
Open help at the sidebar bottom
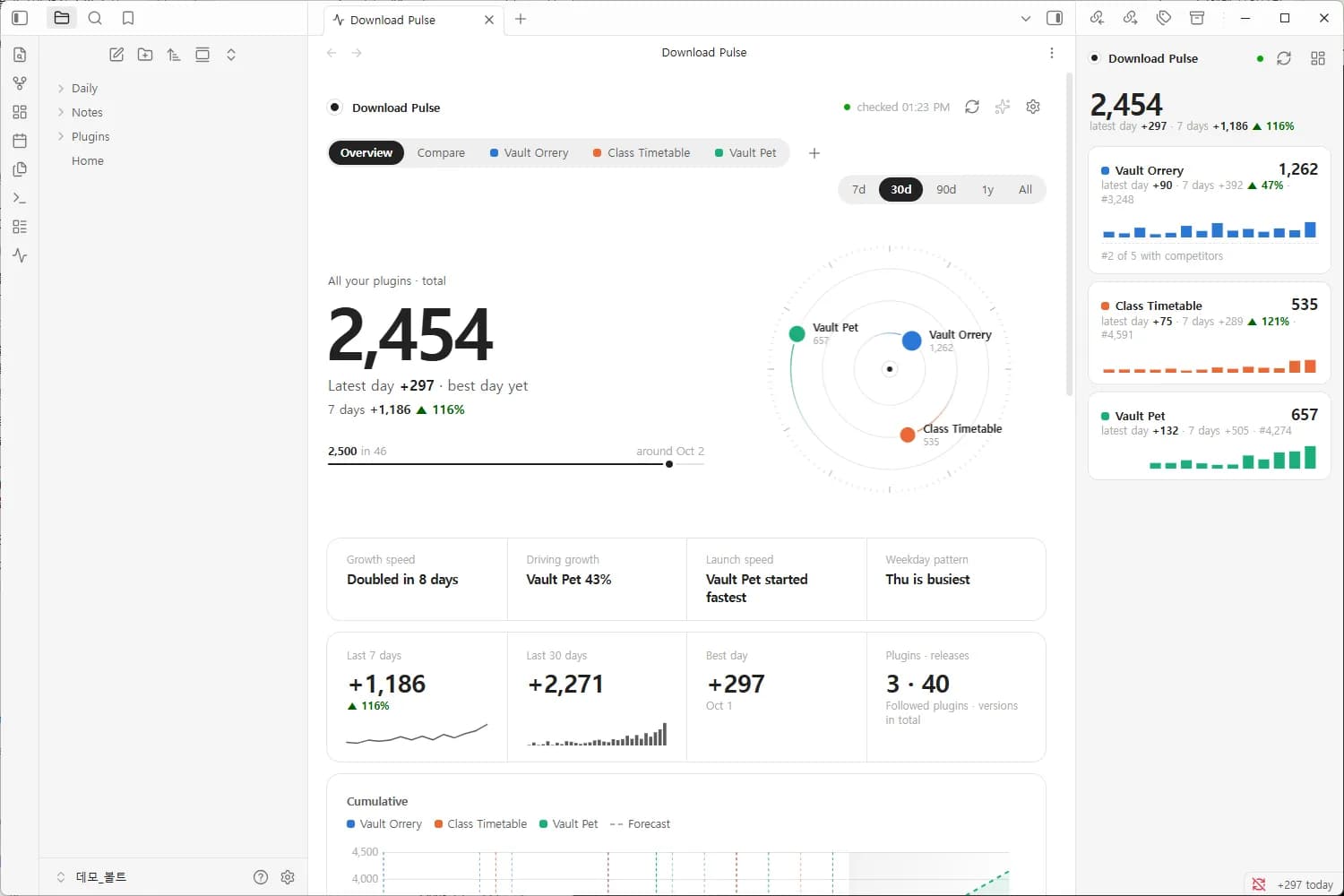[261, 877]
